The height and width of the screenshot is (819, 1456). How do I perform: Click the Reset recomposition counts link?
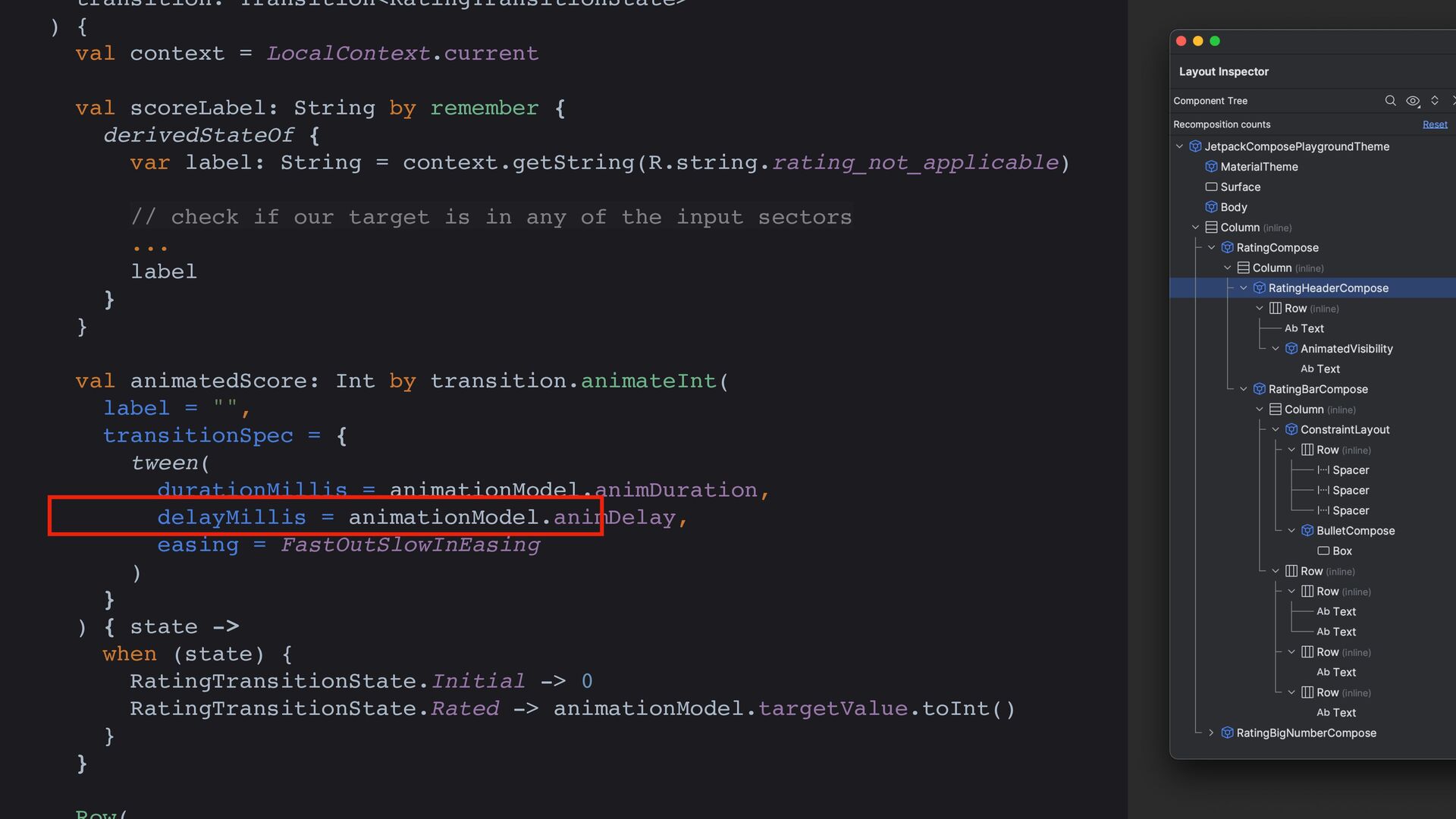pos(1434,124)
